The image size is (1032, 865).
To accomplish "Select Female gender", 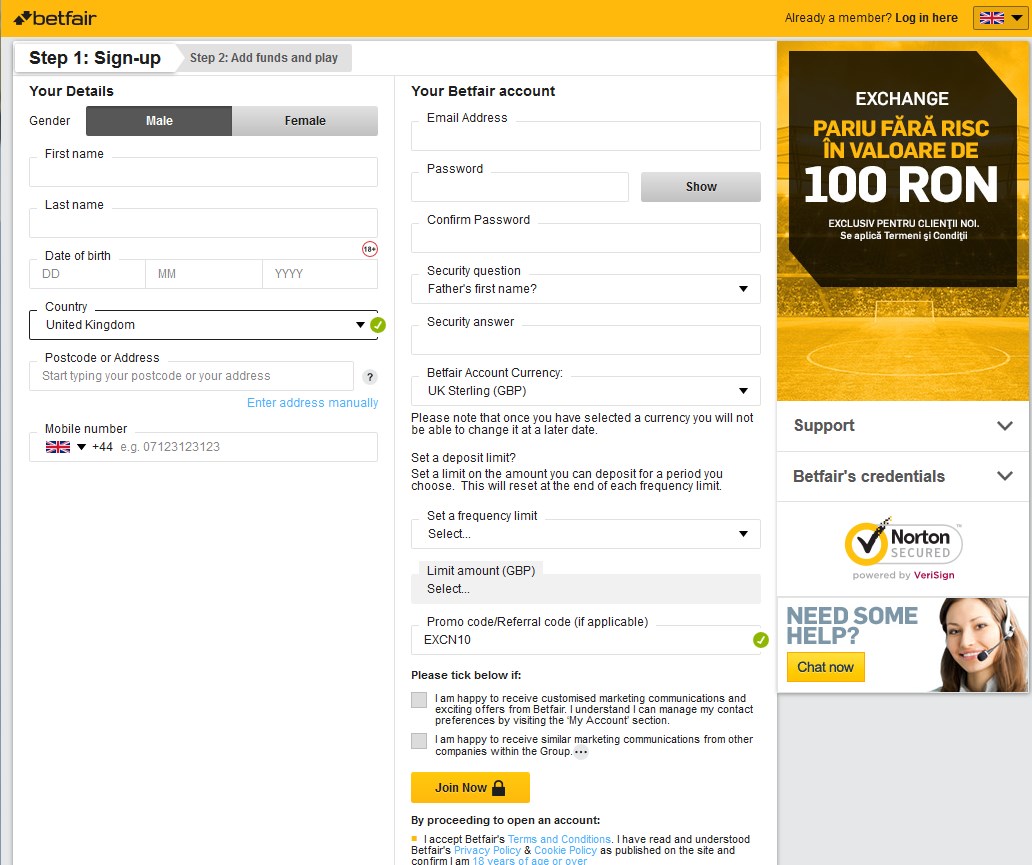I will coord(305,121).
